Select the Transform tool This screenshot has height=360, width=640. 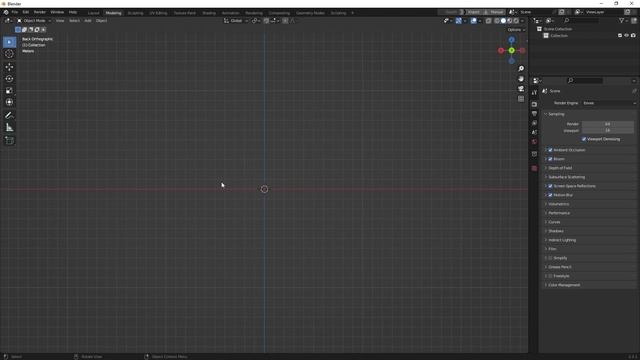click(9, 102)
